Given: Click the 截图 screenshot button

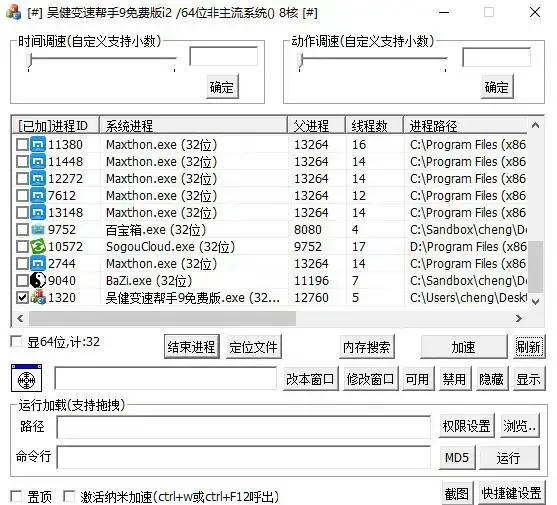Looking at the screenshot, I should point(458,493).
